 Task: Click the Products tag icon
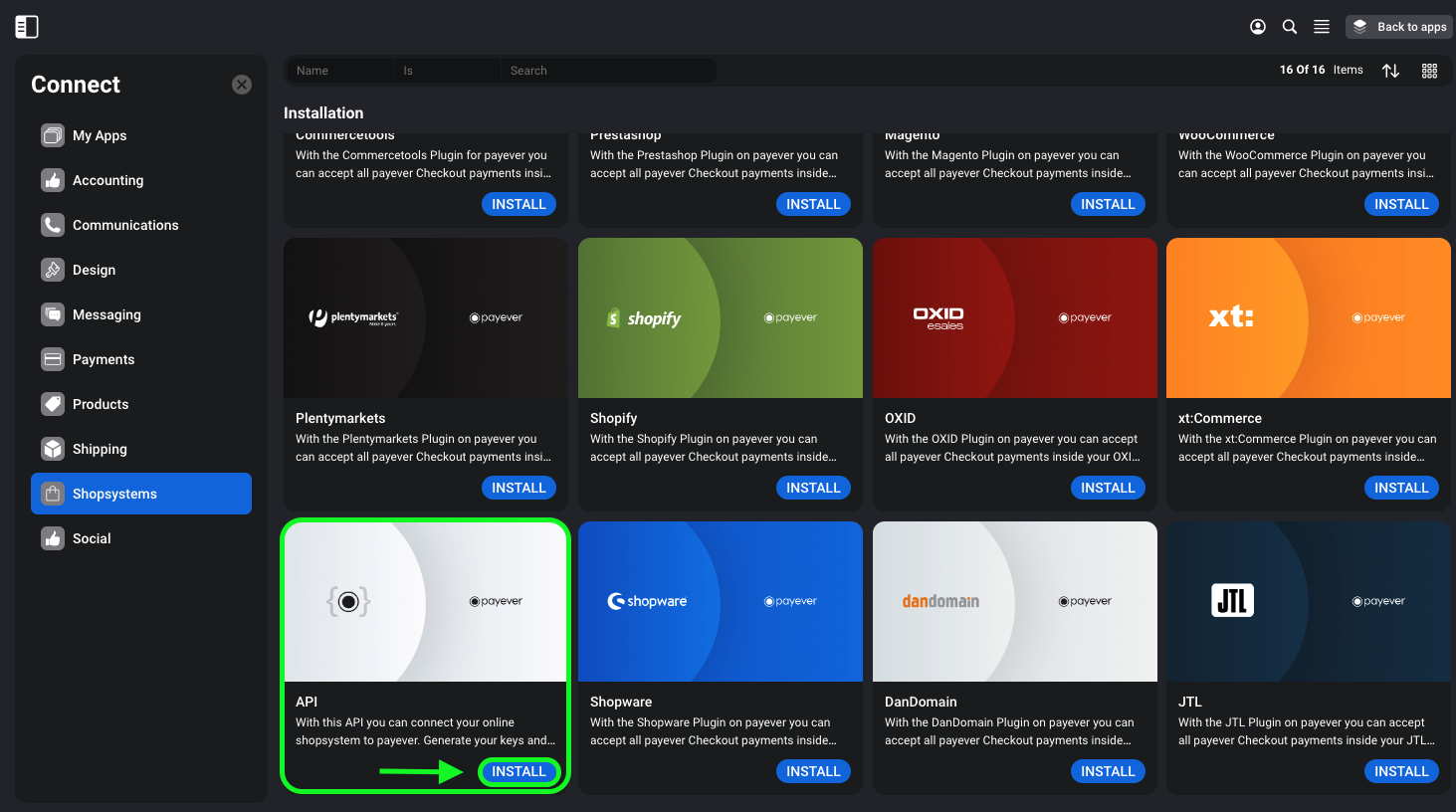pyautogui.click(x=53, y=404)
